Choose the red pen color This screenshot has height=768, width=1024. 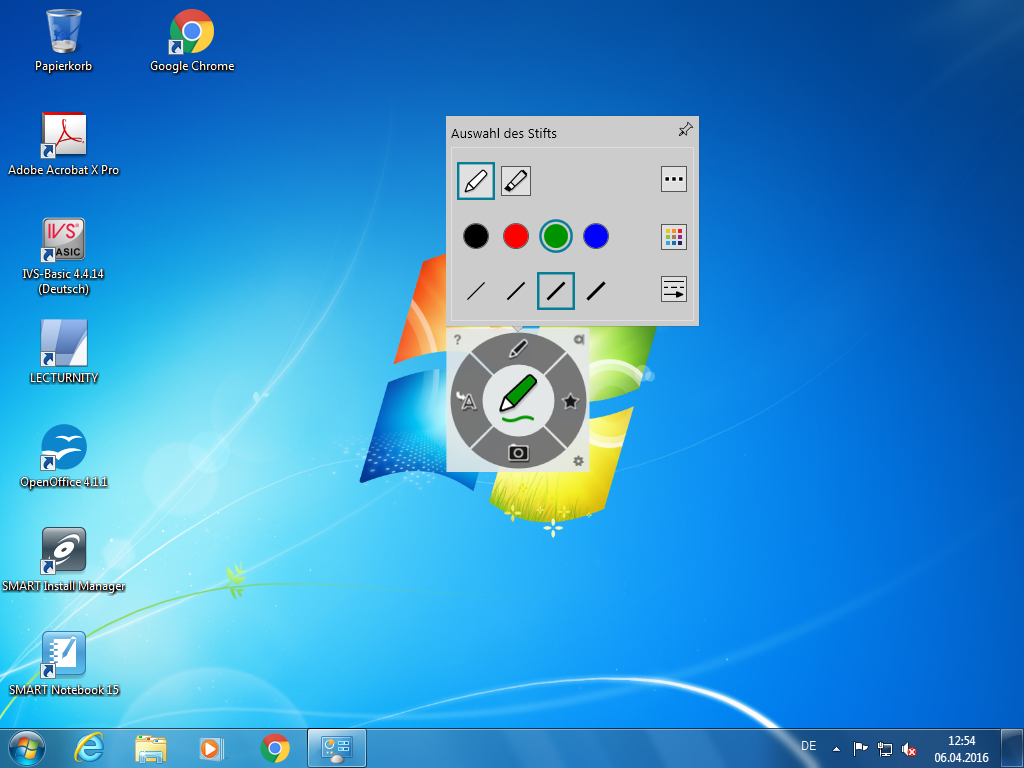click(516, 237)
